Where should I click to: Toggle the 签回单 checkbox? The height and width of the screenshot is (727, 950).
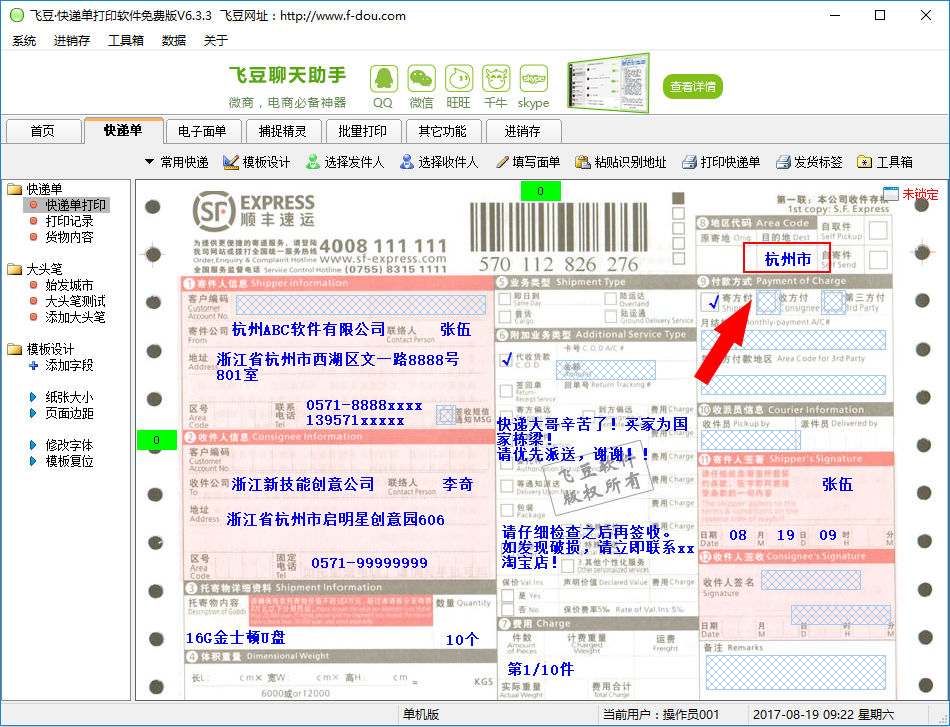[506, 391]
